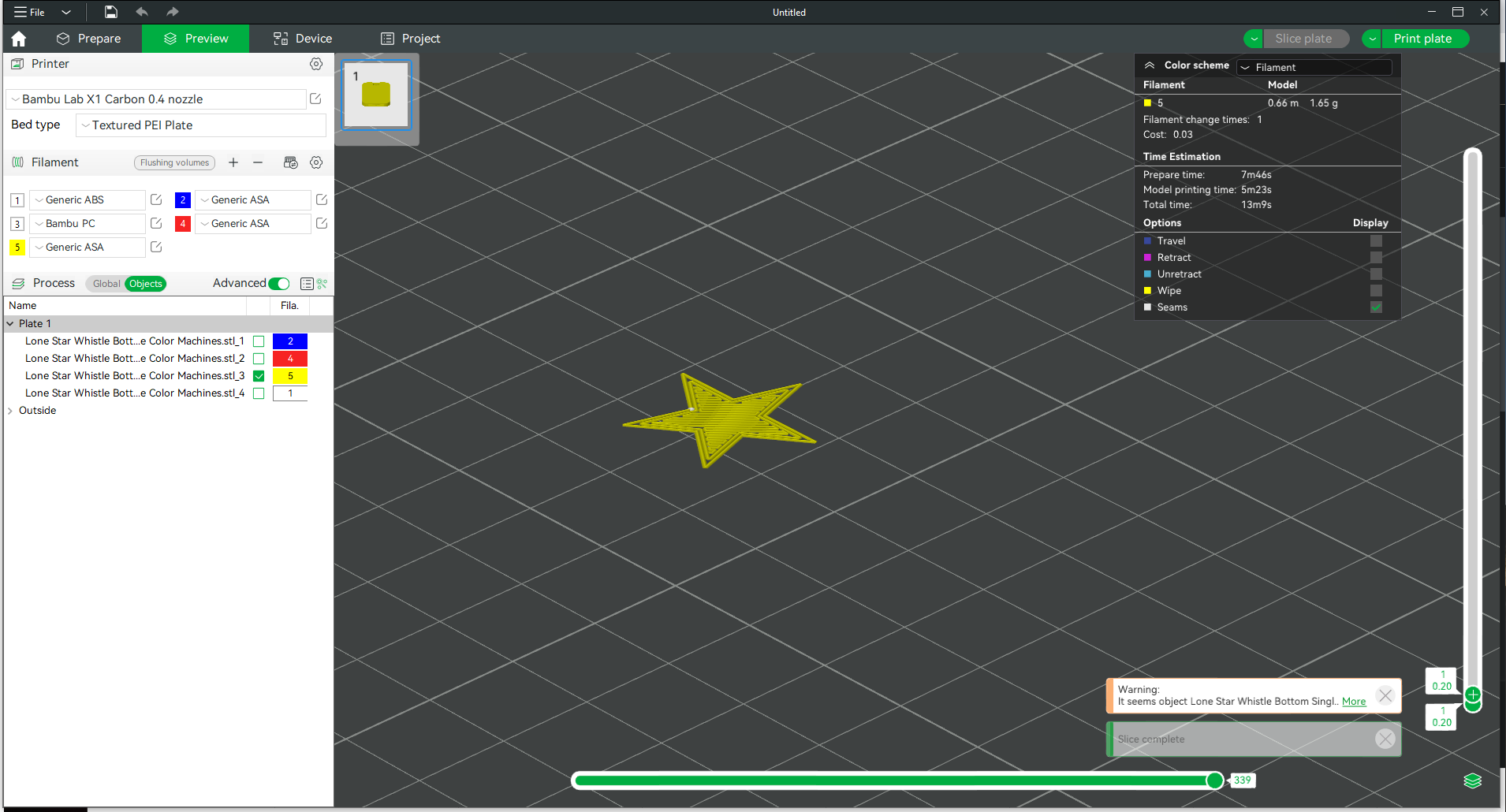Screen dimensions: 1506x812
Task: Enable the Travel display checkbox
Action: (x=1376, y=241)
